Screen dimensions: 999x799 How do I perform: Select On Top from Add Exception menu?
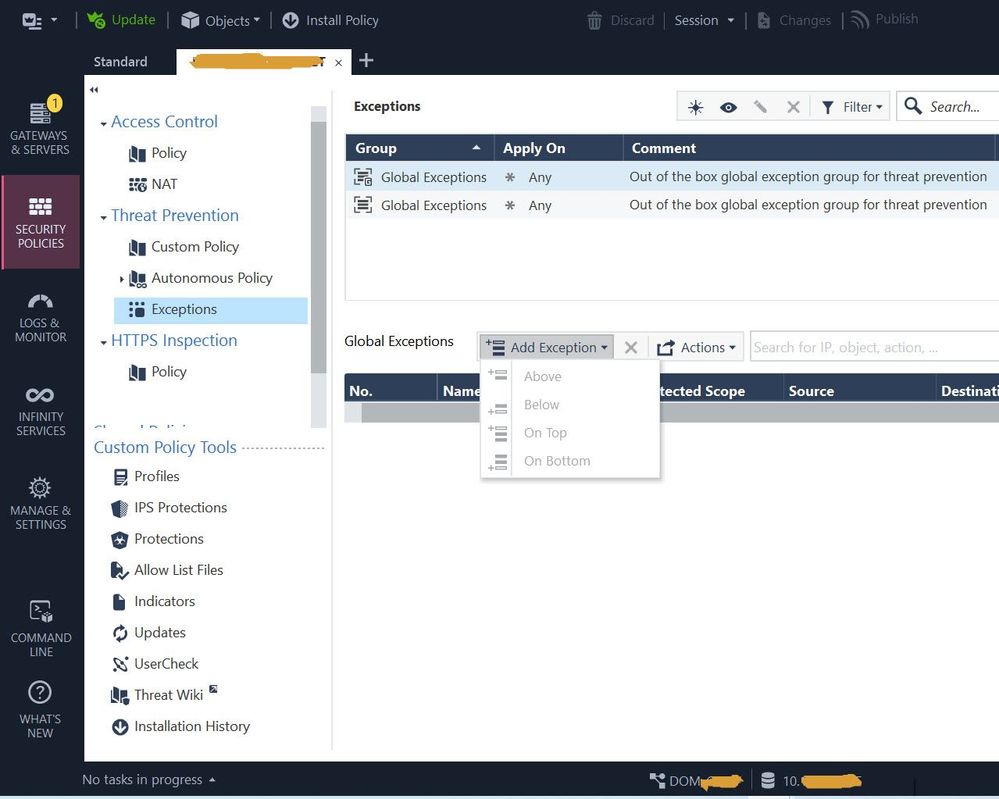click(545, 433)
